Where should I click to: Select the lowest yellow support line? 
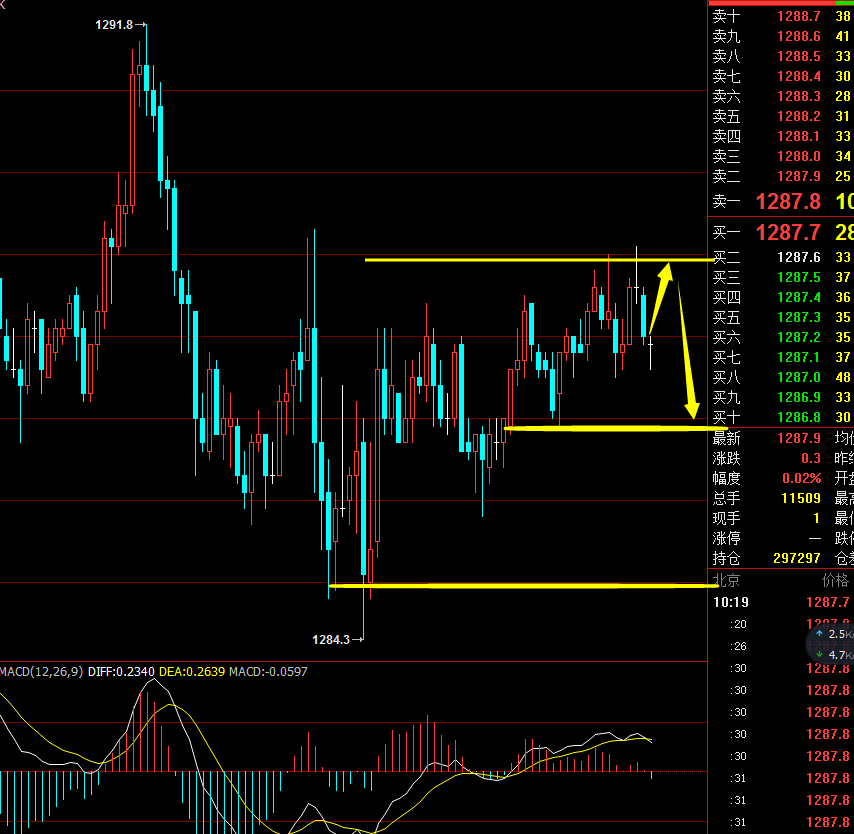(x=520, y=585)
